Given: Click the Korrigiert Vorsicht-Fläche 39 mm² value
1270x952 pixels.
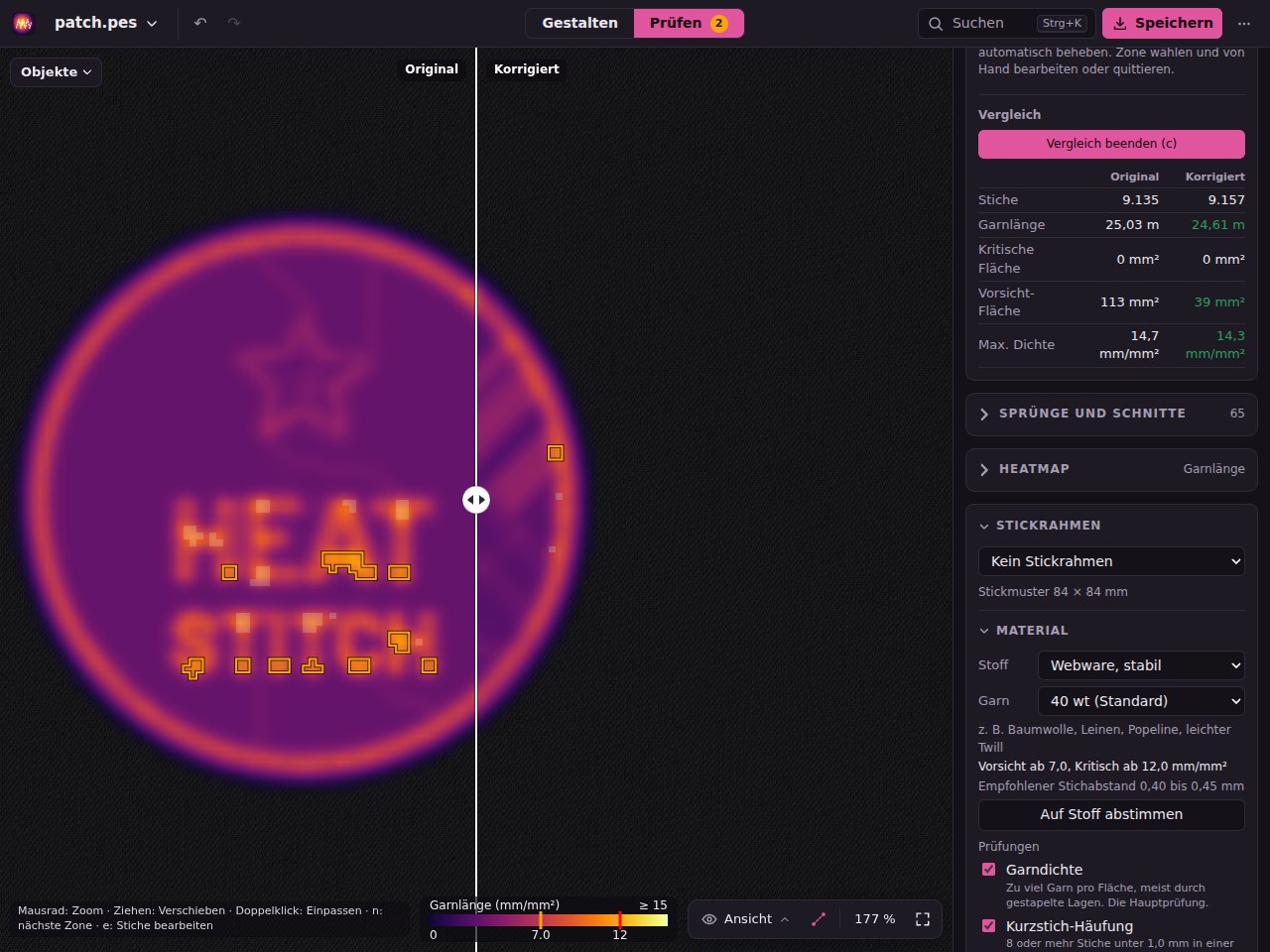Looking at the screenshot, I should 1219,301.
